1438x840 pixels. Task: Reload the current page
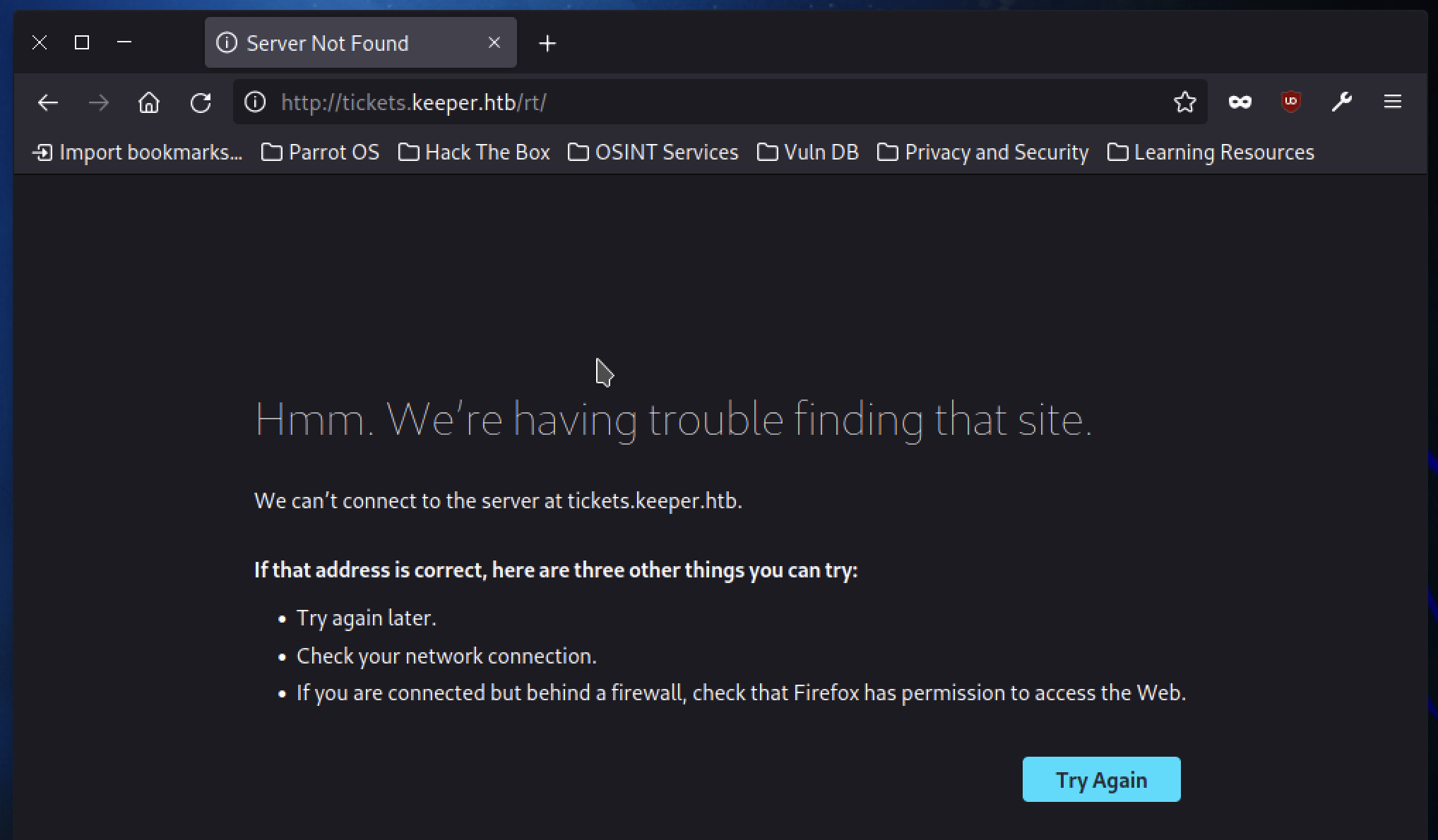tap(201, 103)
